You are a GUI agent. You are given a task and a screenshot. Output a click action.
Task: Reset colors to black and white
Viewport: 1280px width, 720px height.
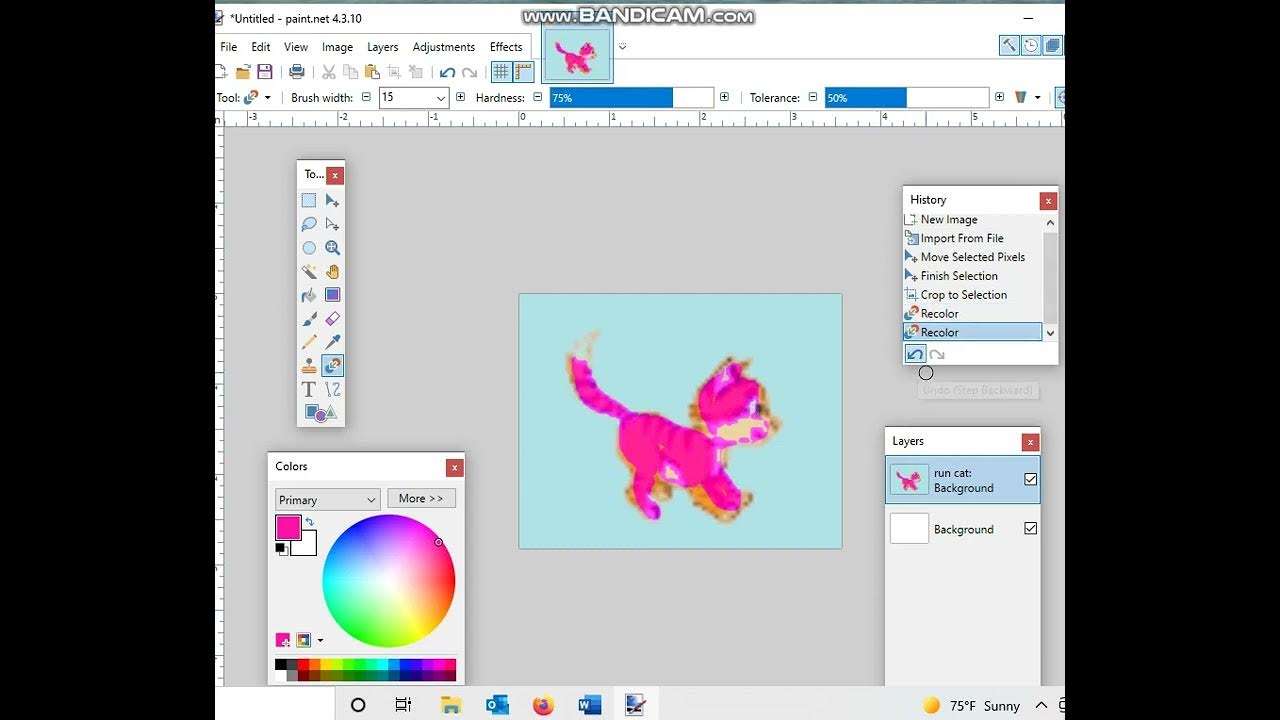(x=281, y=548)
